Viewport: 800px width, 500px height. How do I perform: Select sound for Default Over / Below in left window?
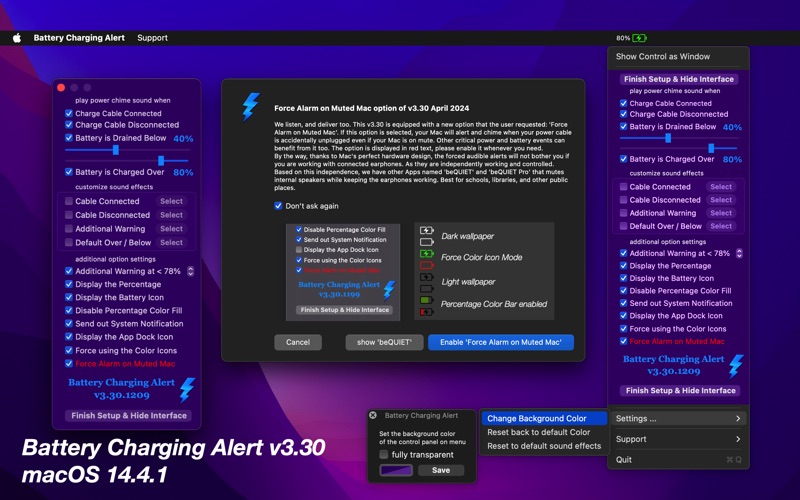point(171,242)
